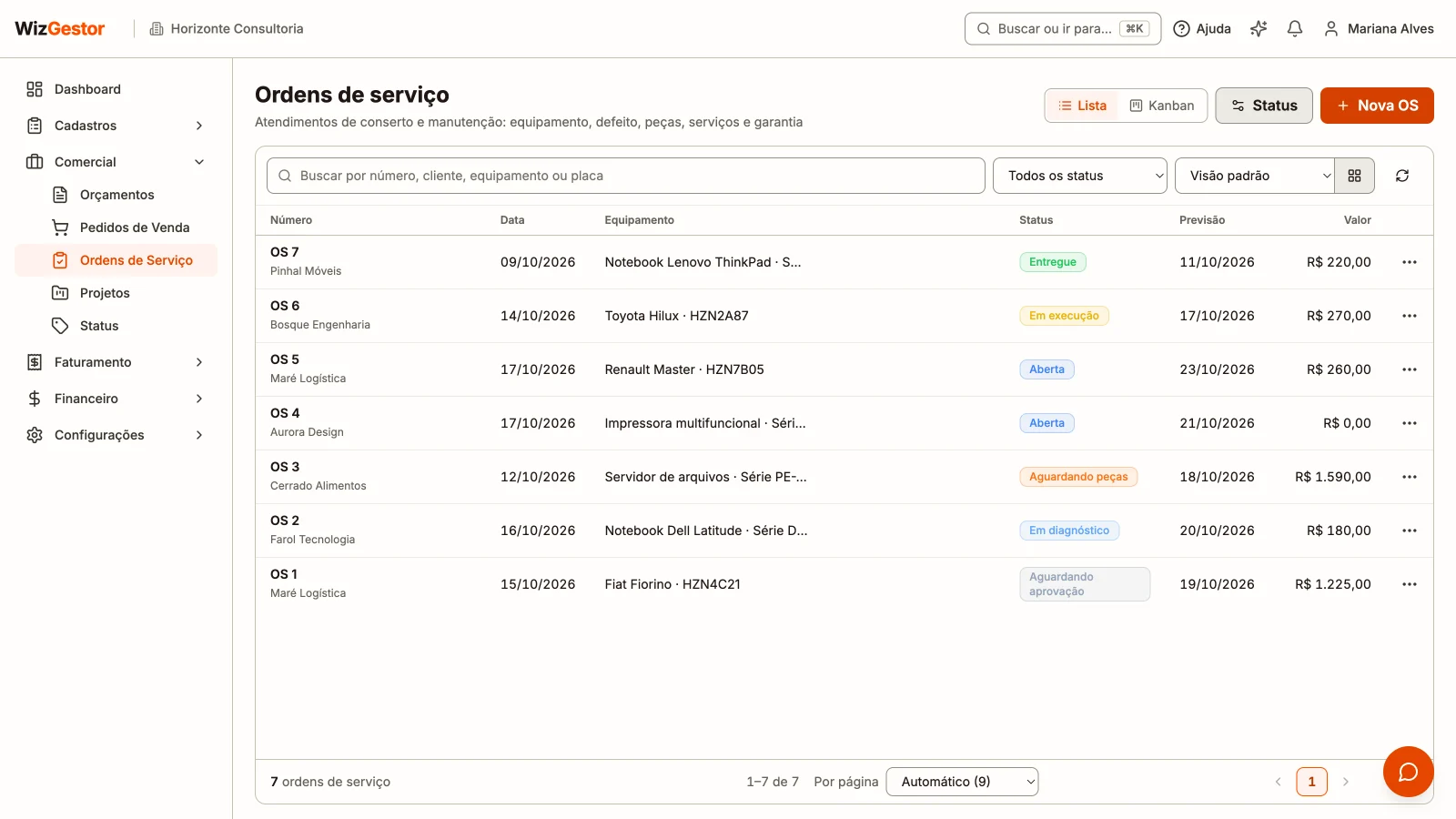Open row actions menu for OS 4
The image size is (1456, 819).
pyautogui.click(x=1410, y=423)
